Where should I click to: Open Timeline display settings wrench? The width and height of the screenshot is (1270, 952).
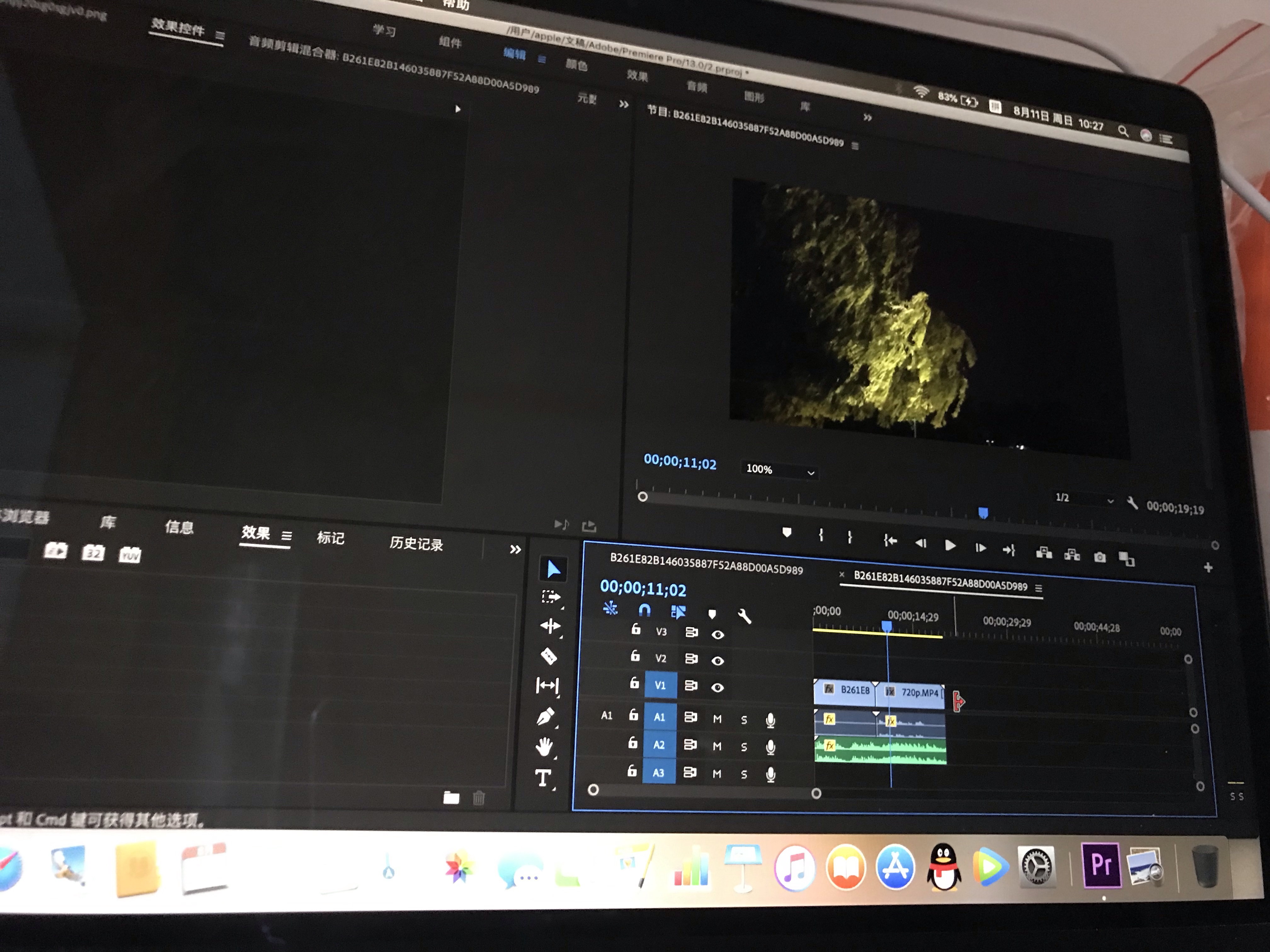[744, 616]
